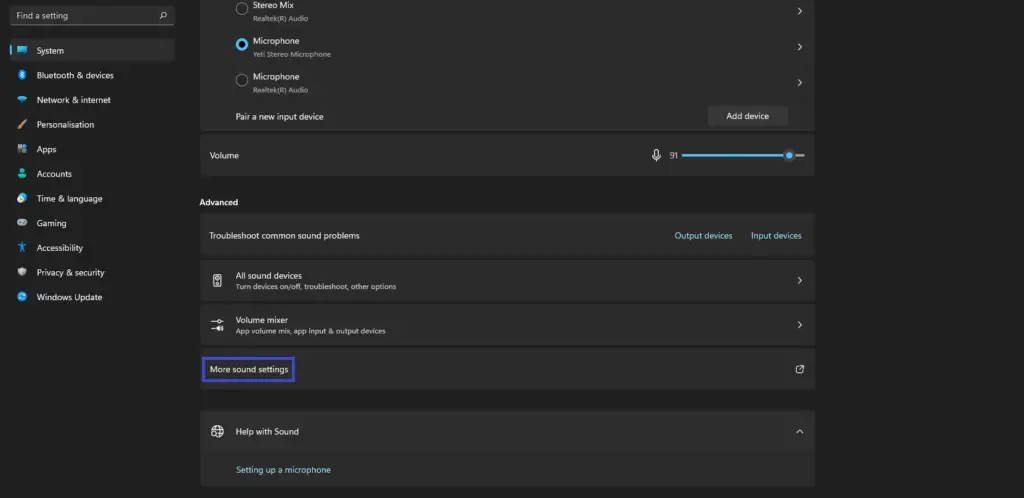1024x498 pixels.
Task: Click inside the Find a setting search box
Action: tap(92, 15)
